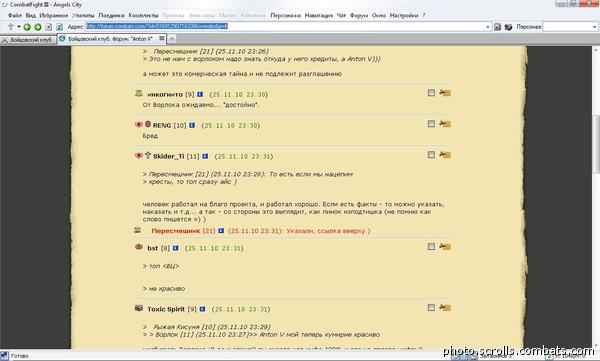
Task: Open the Персонажи menu
Action: (285, 15)
